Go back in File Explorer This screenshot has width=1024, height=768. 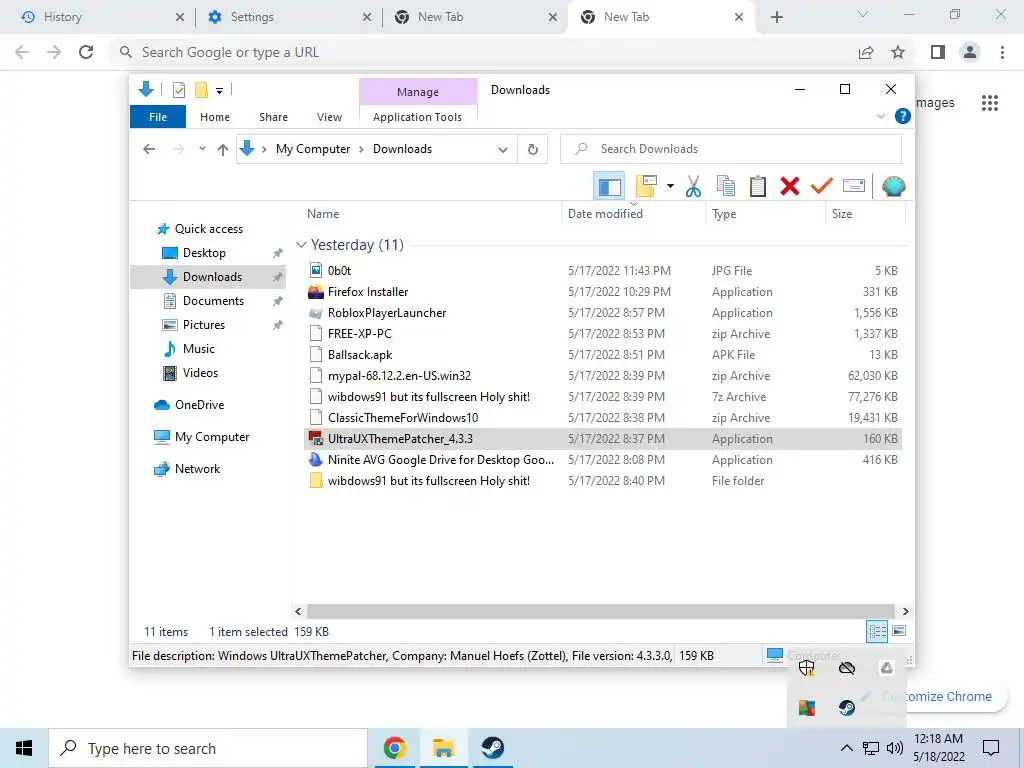[x=149, y=150]
